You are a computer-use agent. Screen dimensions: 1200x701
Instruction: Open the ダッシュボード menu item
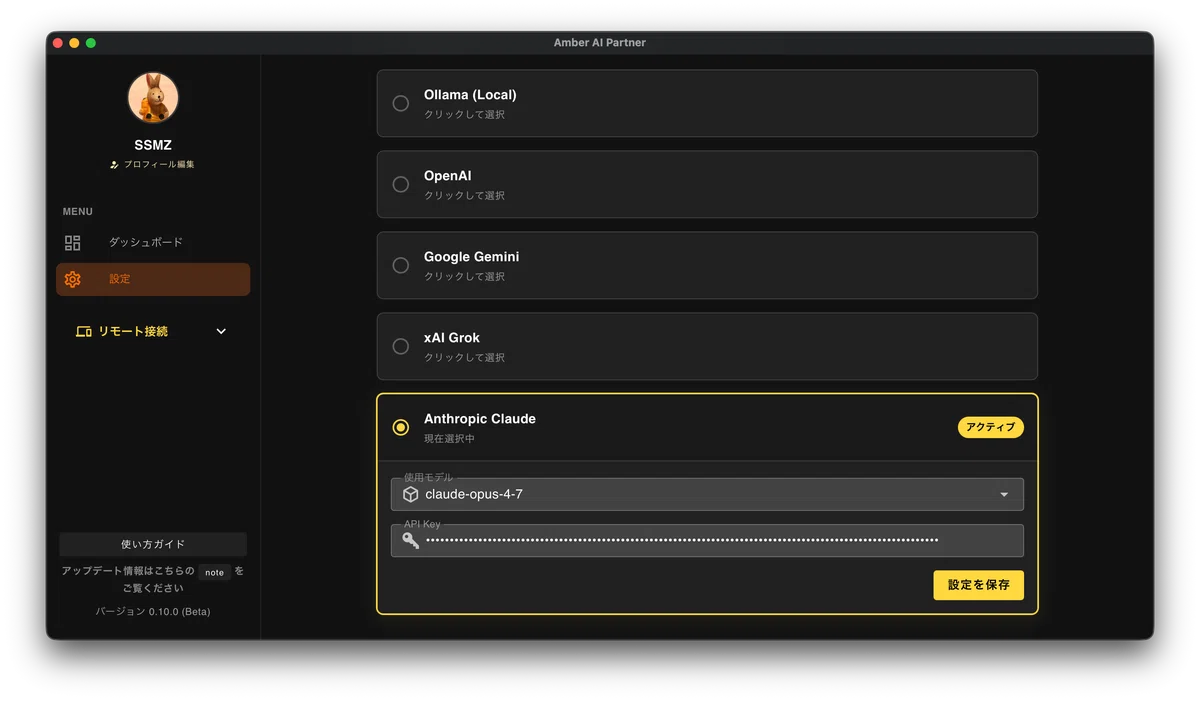pos(153,243)
